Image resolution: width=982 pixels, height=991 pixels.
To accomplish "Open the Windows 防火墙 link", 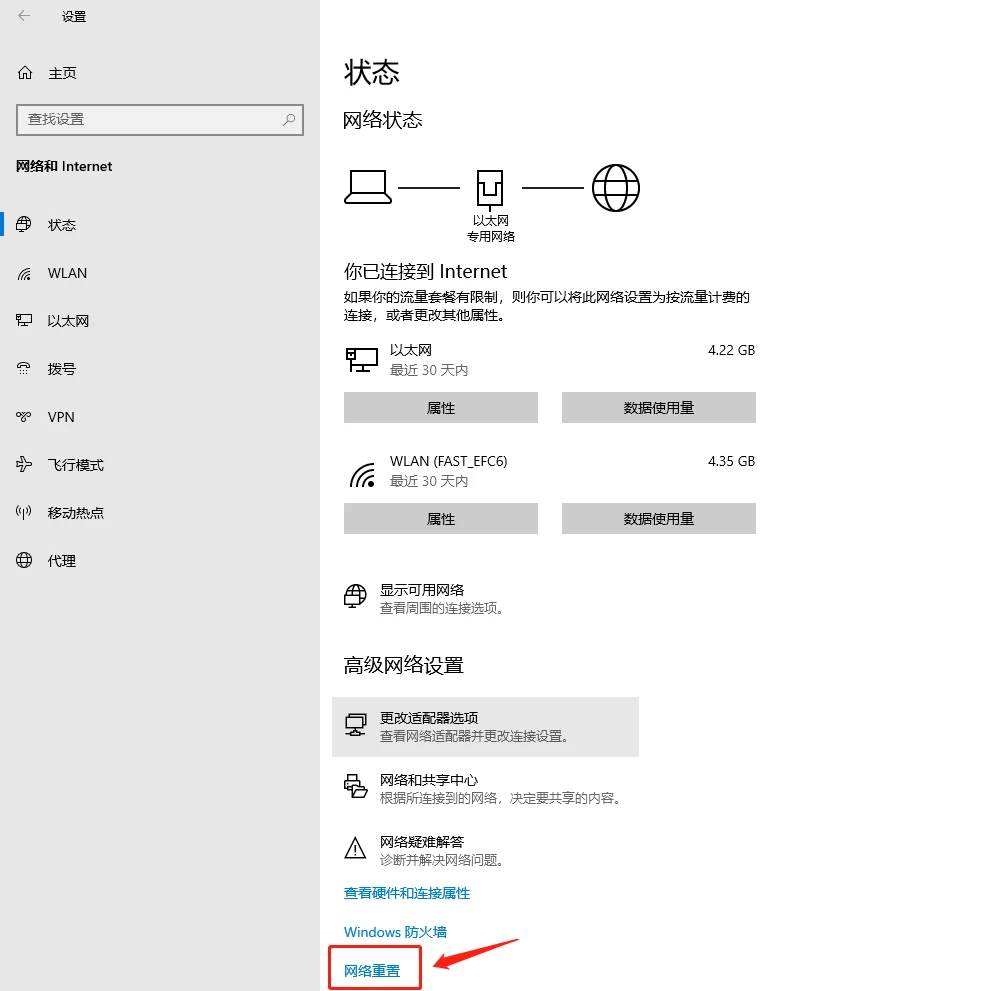I will click(x=396, y=932).
